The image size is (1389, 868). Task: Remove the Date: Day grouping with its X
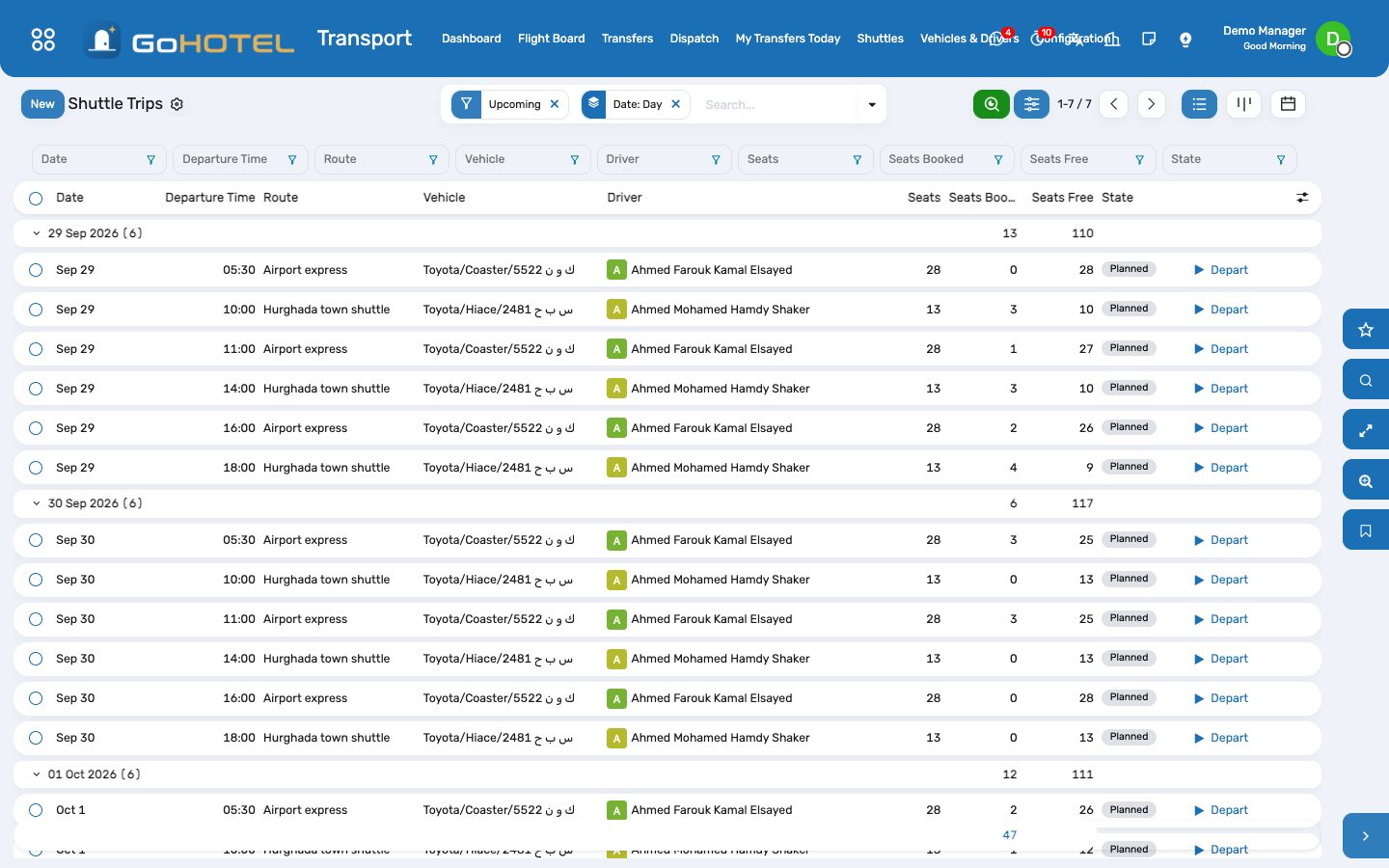click(x=676, y=104)
